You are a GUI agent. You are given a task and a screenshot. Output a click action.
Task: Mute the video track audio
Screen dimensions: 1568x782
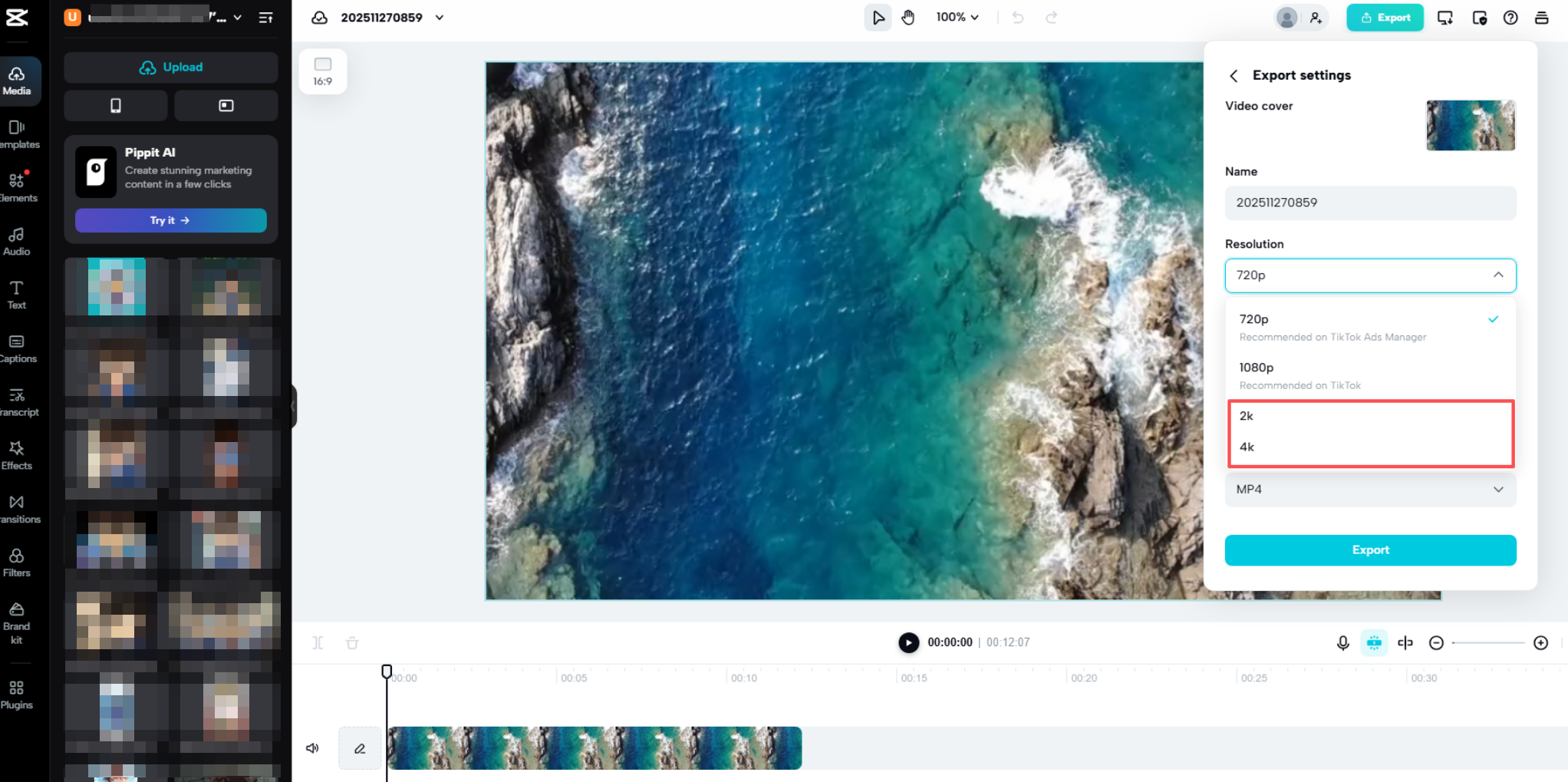coord(312,747)
